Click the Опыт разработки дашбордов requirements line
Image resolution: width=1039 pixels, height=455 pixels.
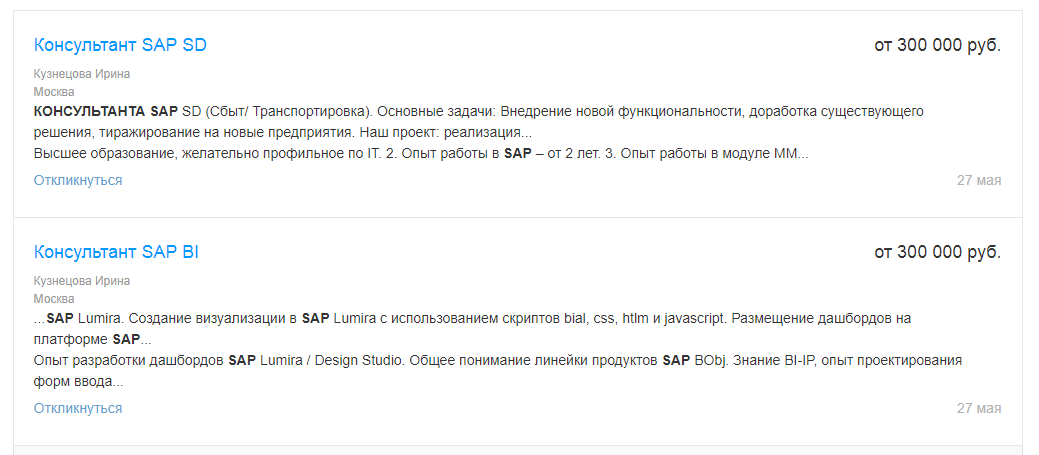(130, 360)
